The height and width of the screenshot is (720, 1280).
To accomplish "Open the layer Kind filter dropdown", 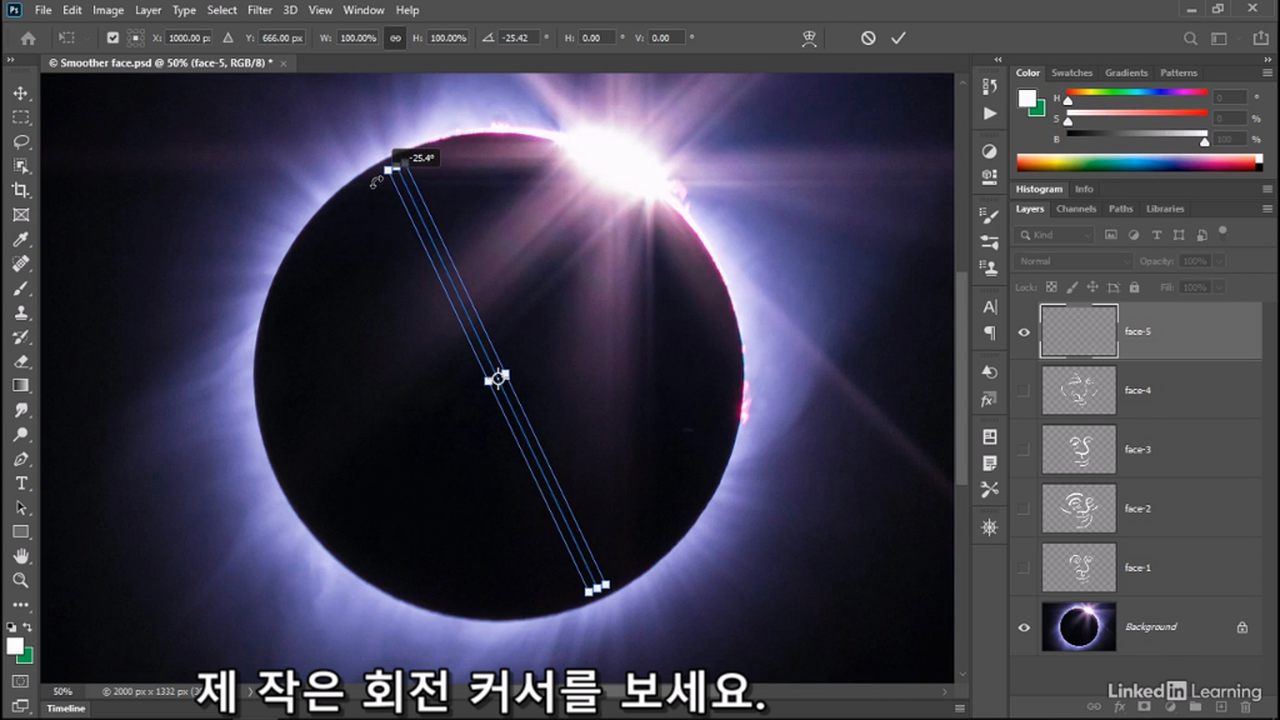I will (1055, 235).
